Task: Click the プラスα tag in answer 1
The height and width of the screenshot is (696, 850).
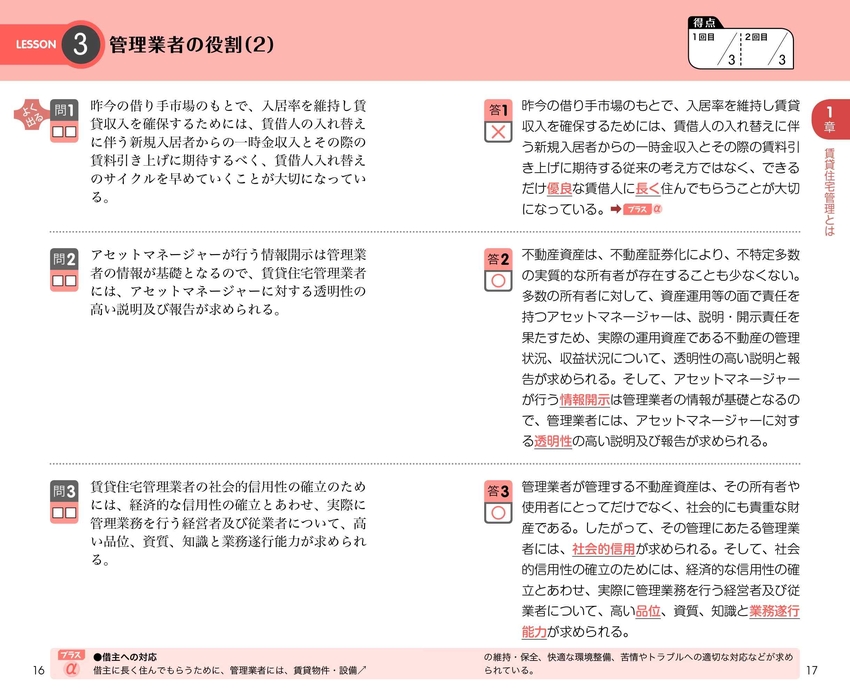Action: [642, 209]
